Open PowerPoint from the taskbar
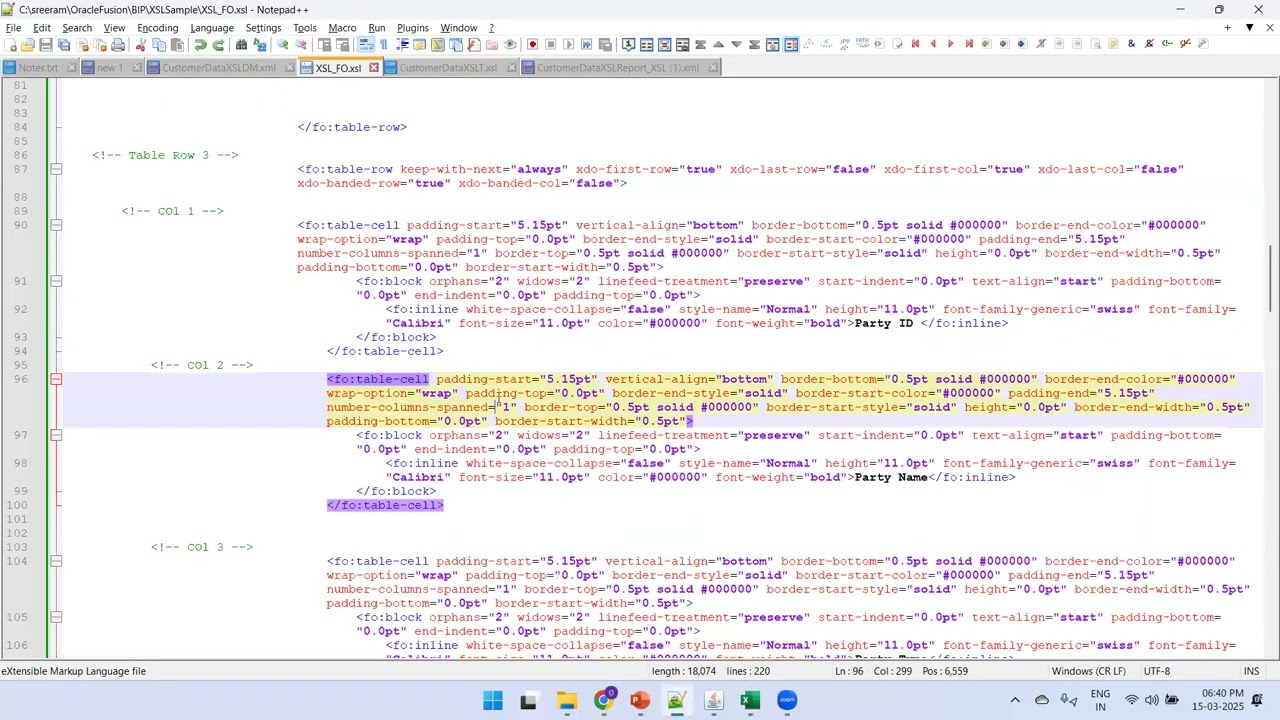Image resolution: width=1280 pixels, height=720 pixels. click(x=640, y=700)
